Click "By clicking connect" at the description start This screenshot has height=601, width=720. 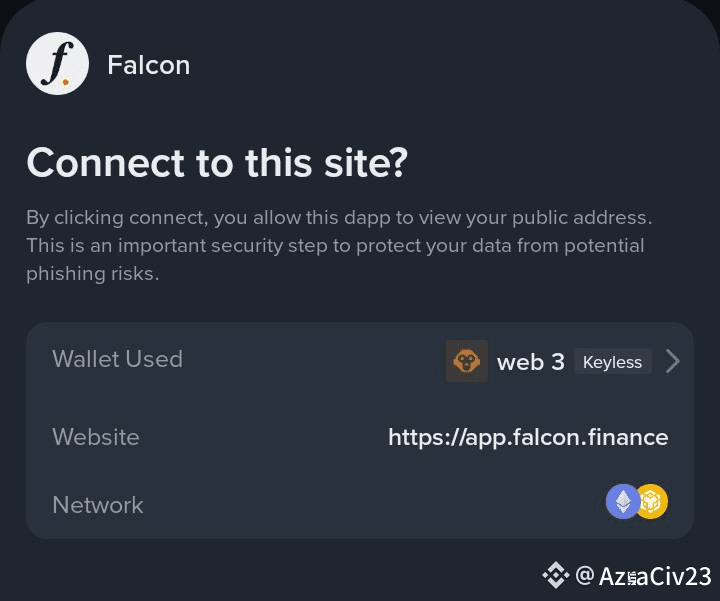pos(109,217)
